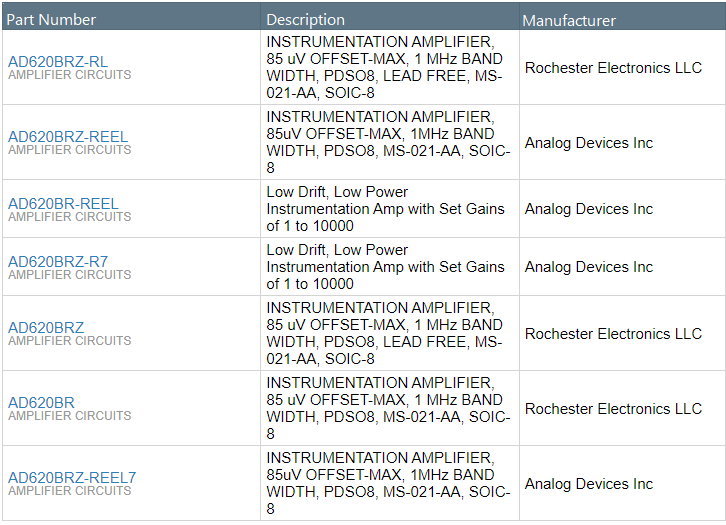The width and height of the screenshot is (726, 525).
Task: Open the plain AD620BRZ part link
Action: point(46,327)
